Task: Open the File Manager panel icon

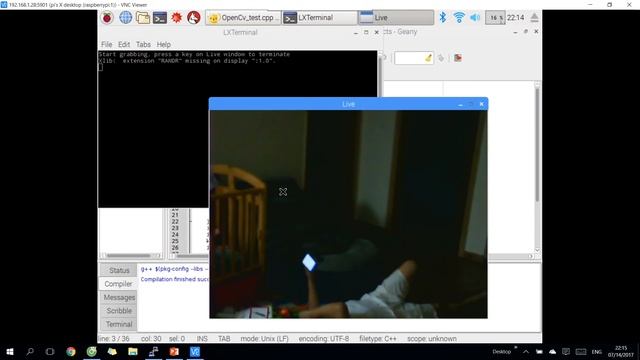Action: coord(142,18)
